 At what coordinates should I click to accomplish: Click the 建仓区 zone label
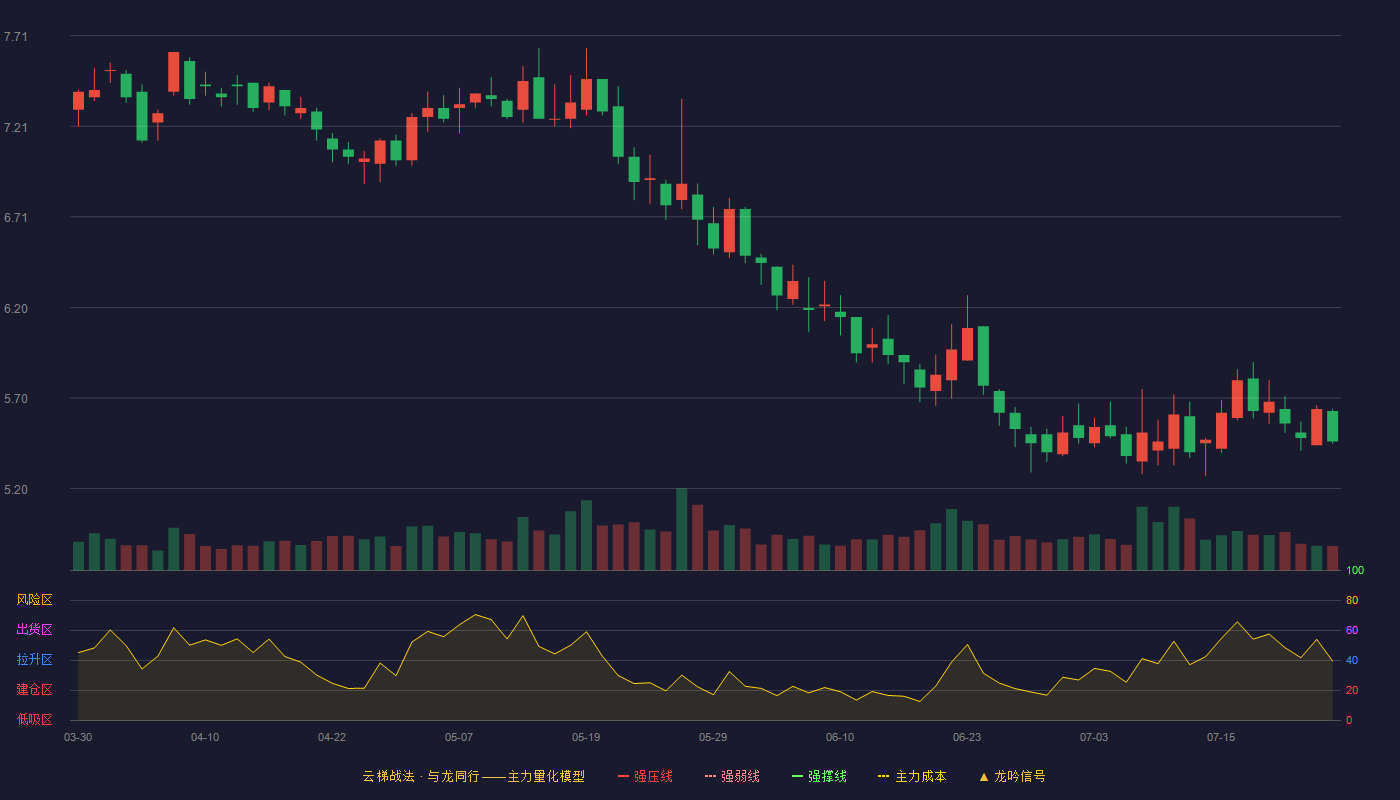pos(34,690)
